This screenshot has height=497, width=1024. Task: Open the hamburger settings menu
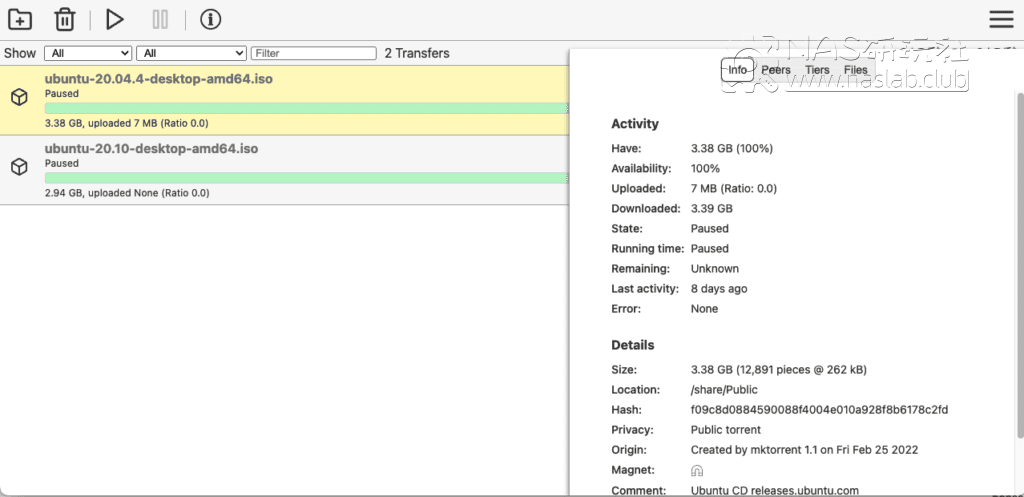click(1001, 19)
